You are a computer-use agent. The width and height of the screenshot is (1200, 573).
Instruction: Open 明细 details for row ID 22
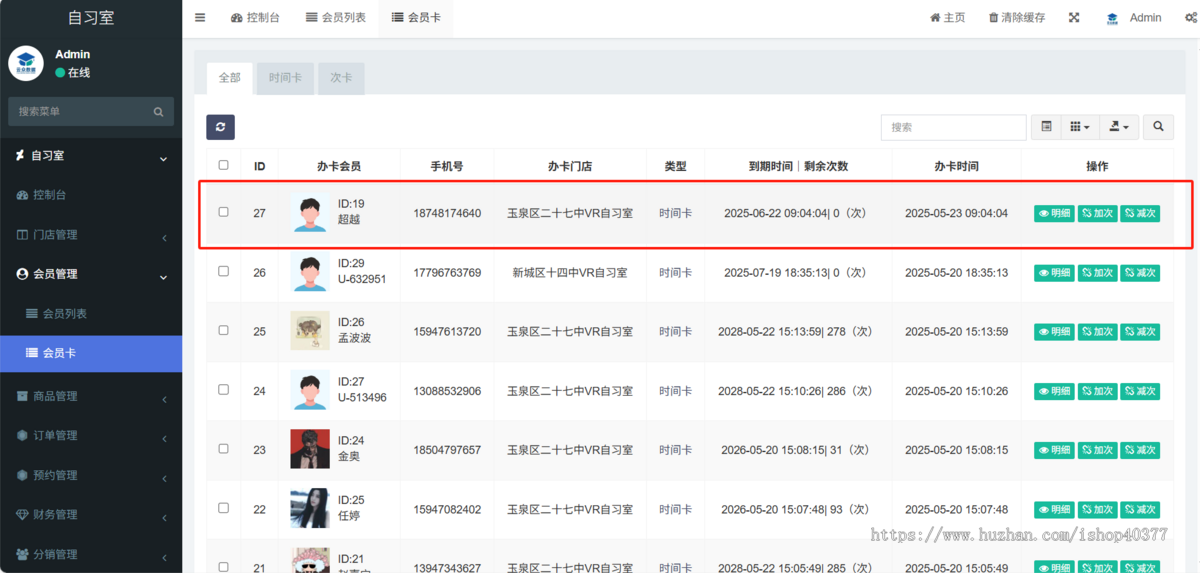click(x=1054, y=509)
